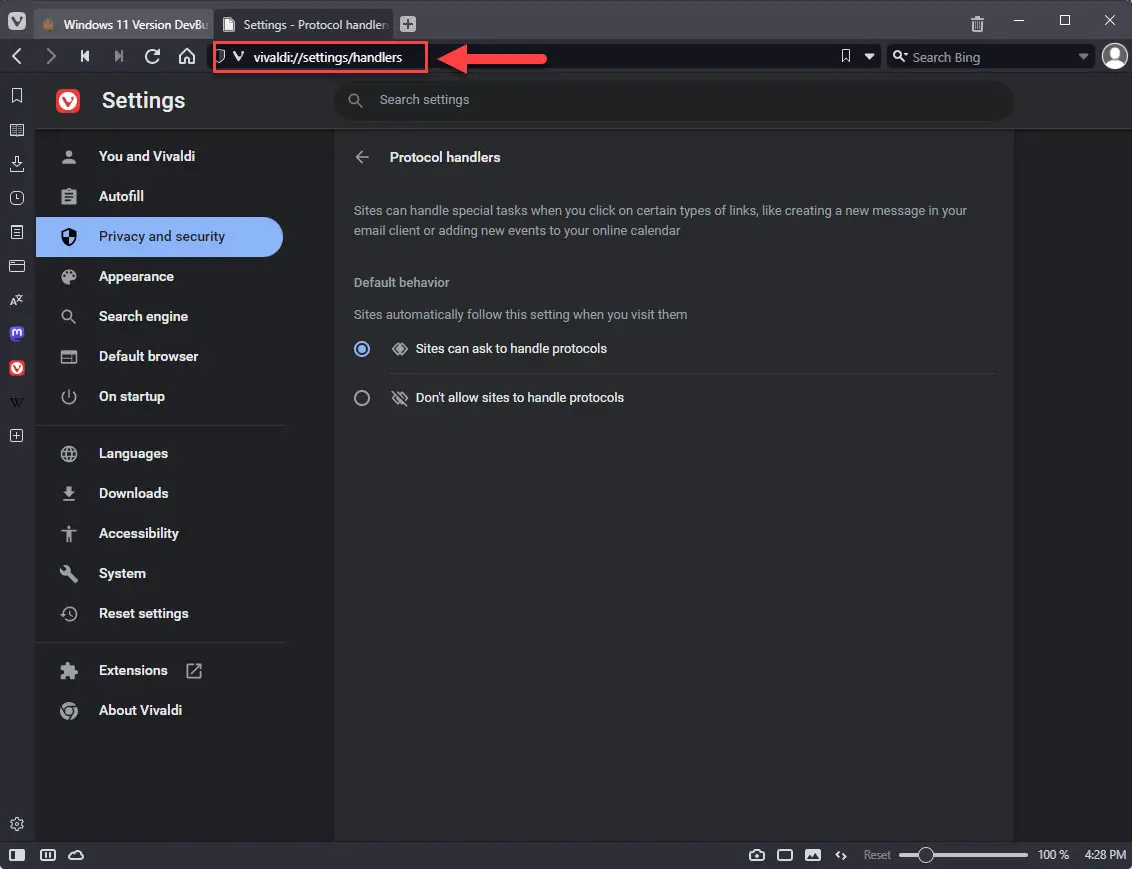Open Reset settings section
The height and width of the screenshot is (869, 1132).
(159, 613)
